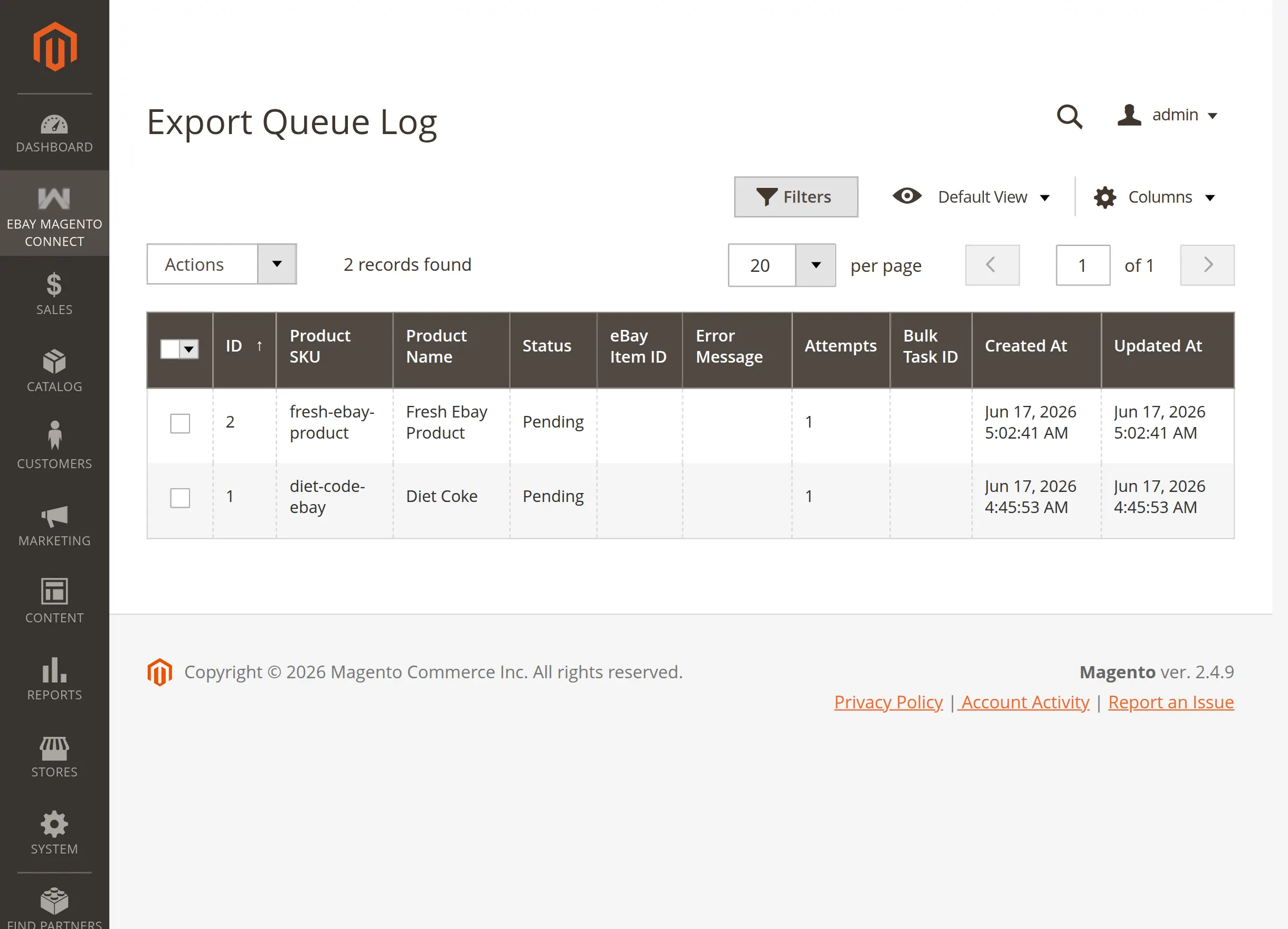Click the search magnifier icon
Viewport: 1288px width, 929px height.
click(x=1069, y=117)
